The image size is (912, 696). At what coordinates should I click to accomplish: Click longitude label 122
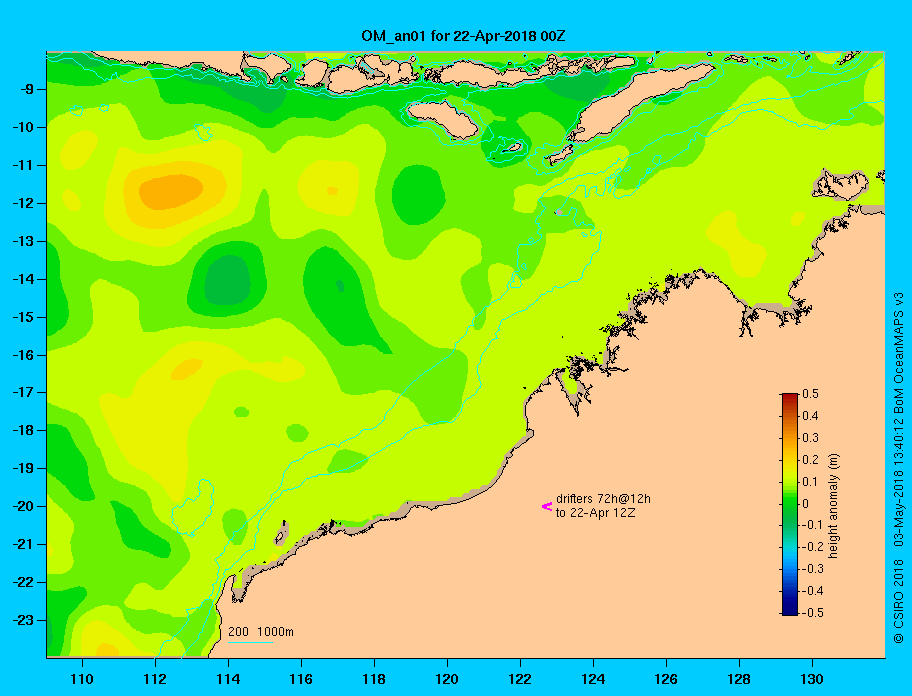520,679
